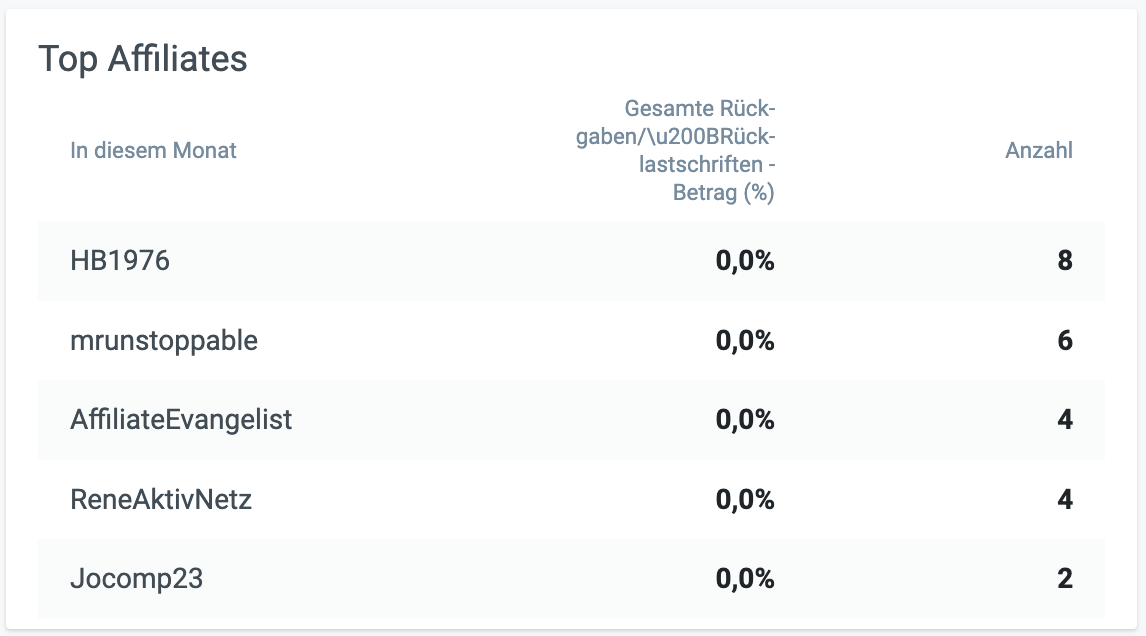Click the count 2 for Jocomp23
Screen dimensions: 1146x636
point(1064,578)
